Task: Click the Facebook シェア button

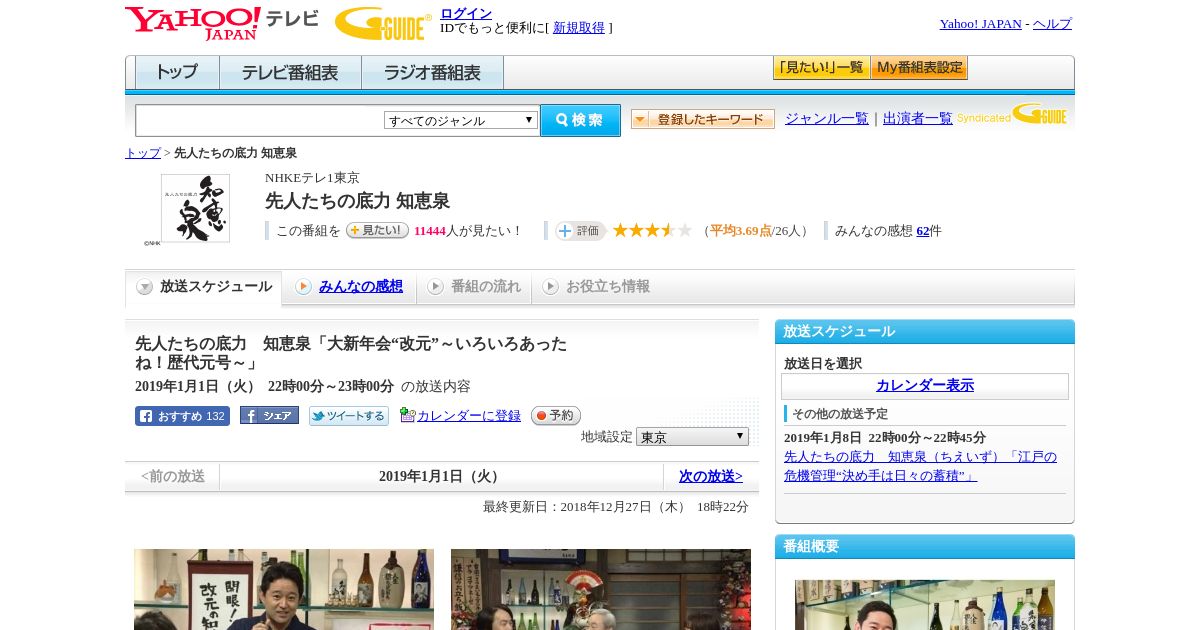Action: [x=269, y=416]
